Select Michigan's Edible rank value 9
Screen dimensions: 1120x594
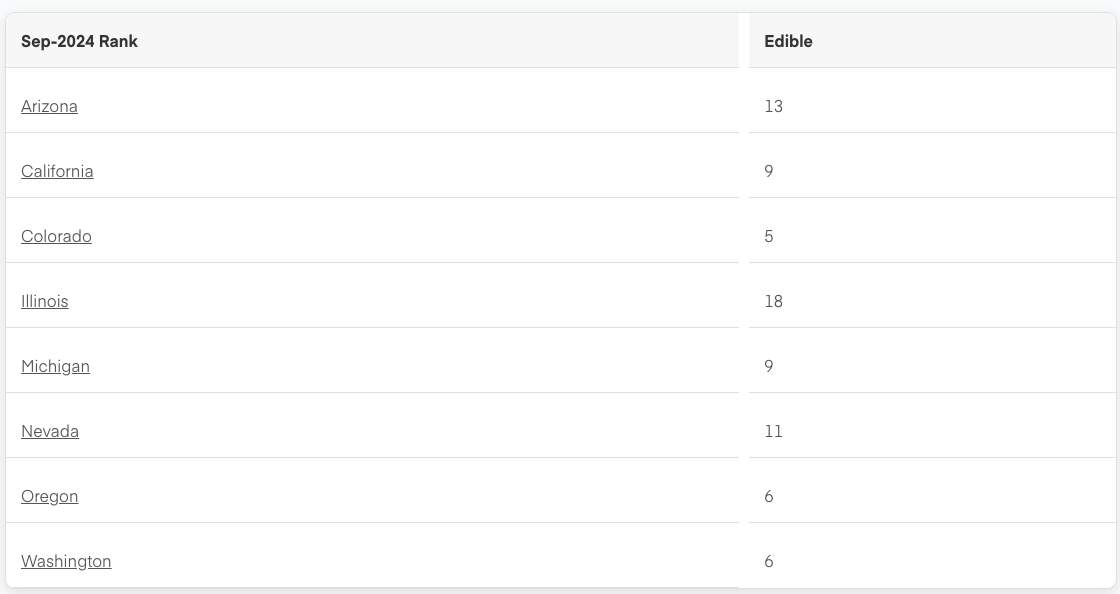[769, 366]
